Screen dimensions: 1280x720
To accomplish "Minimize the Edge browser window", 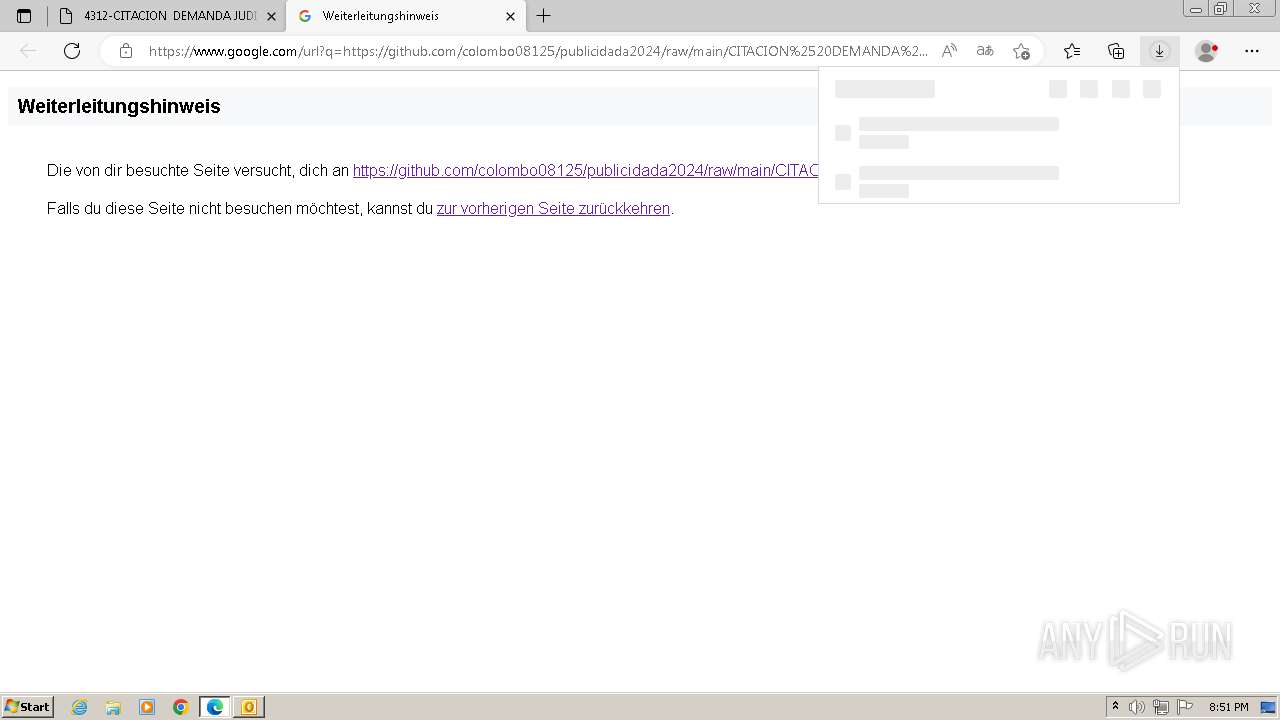I will [1196, 8].
